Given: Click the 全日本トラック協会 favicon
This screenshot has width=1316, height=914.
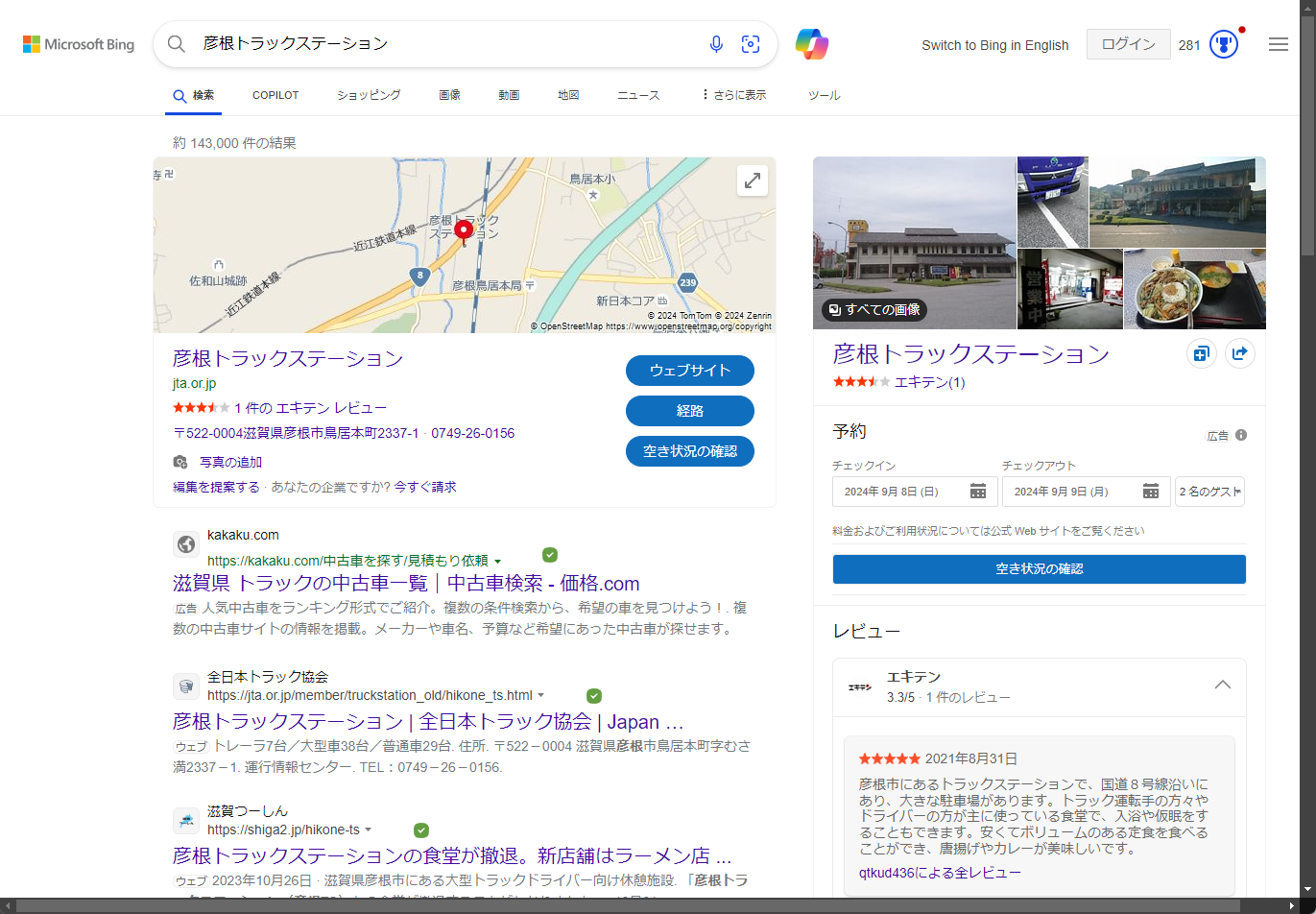Looking at the screenshot, I should (186, 686).
